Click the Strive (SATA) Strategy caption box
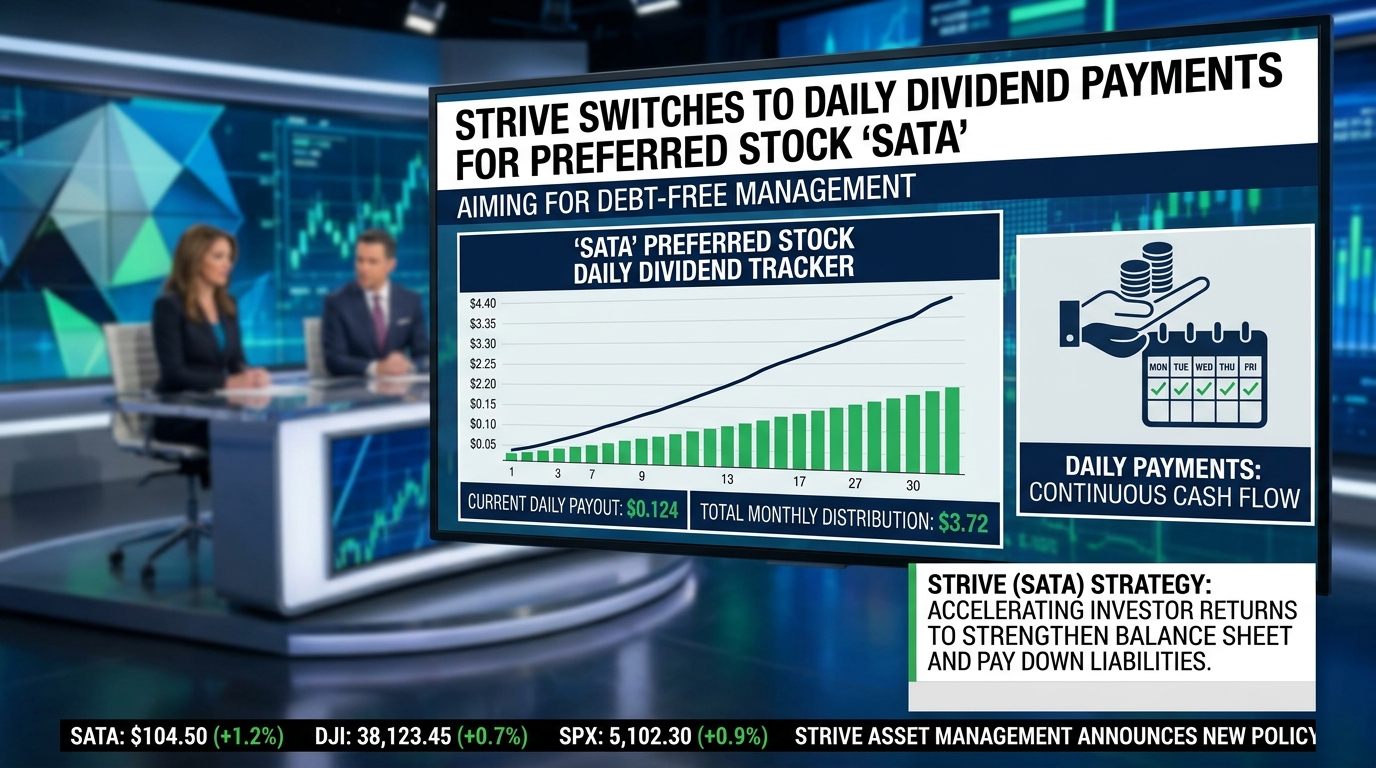This screenshot has height=768, width=1376. 1112,624
